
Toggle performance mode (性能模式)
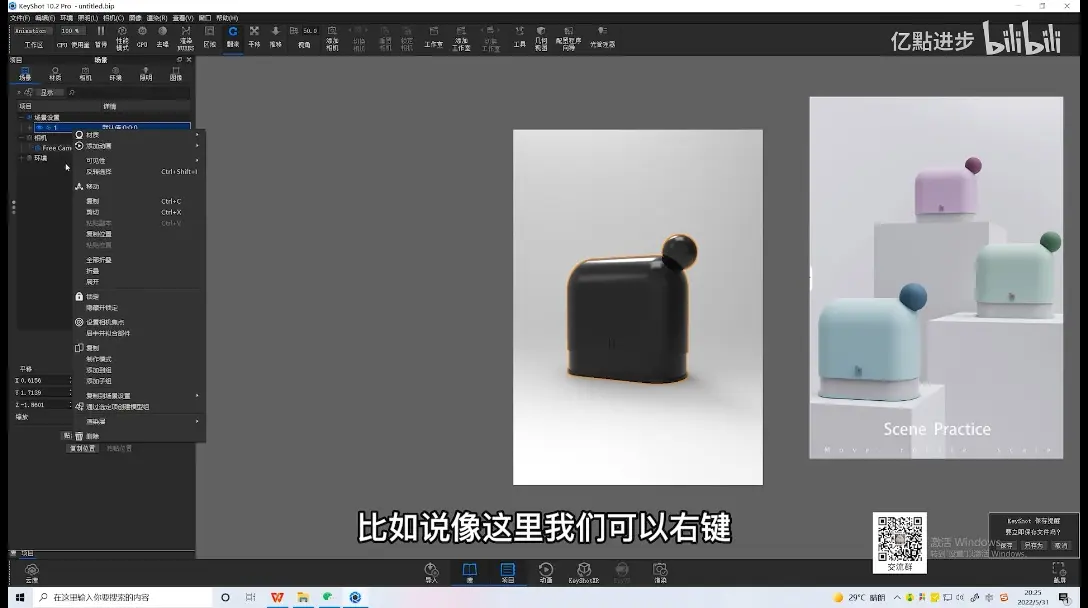[x=122, y=37]
